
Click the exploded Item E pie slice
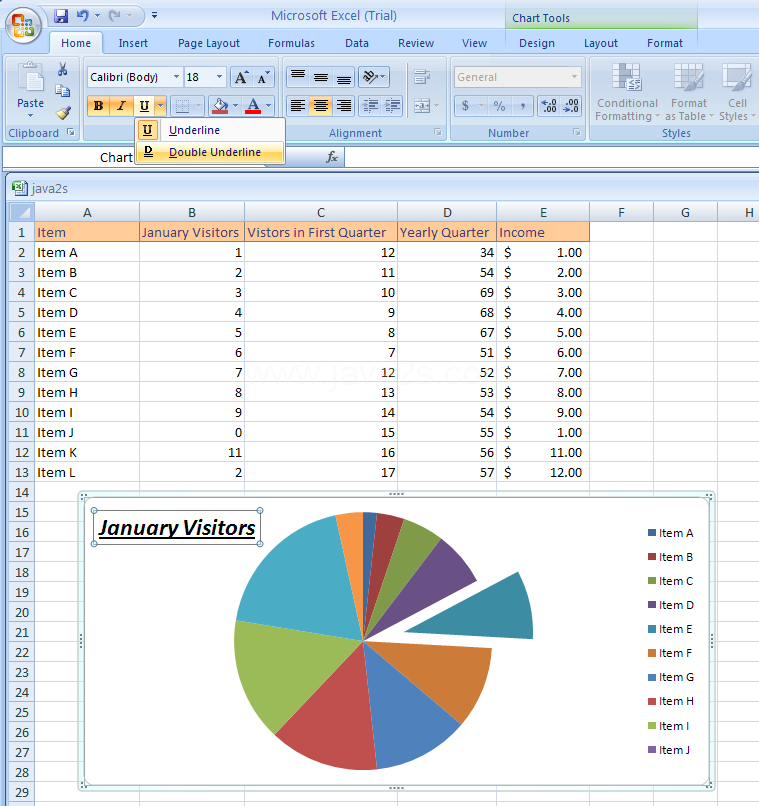[483, 610]
